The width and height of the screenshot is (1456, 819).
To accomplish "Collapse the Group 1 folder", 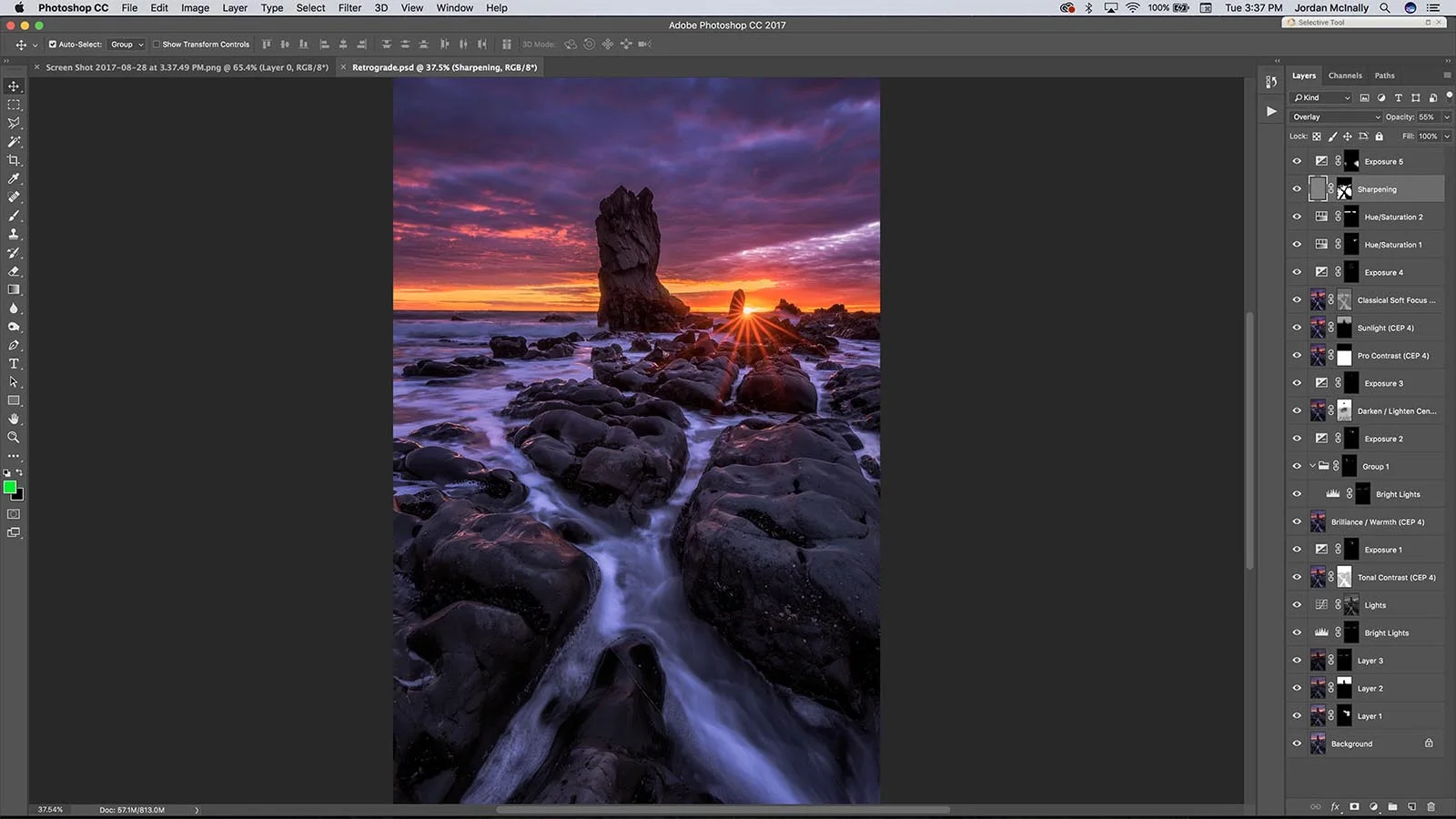I will [x=1312, y=466].
